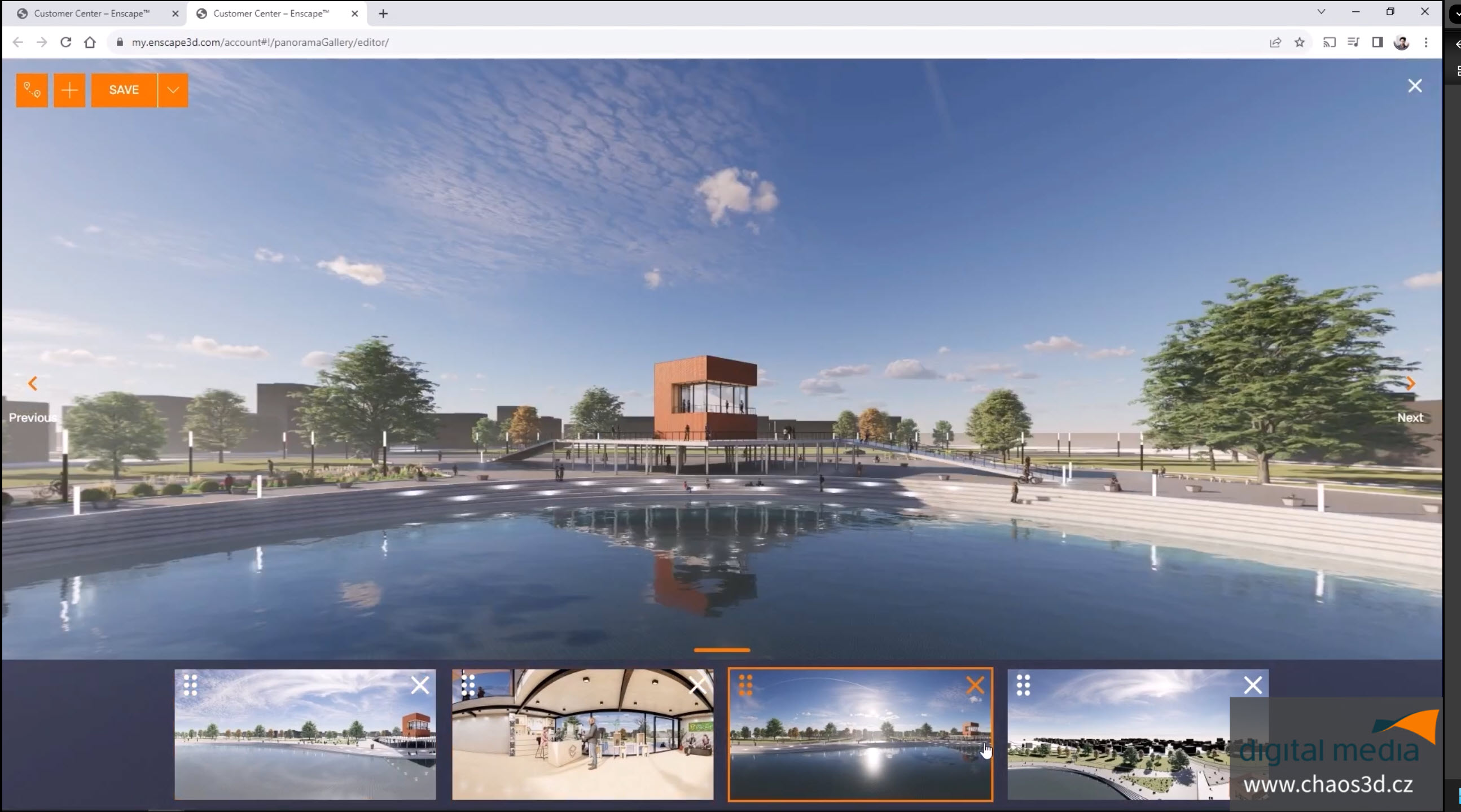Open the browser tab search dropdown chevron
The image size is (1461, 812).
(1321, 12)
